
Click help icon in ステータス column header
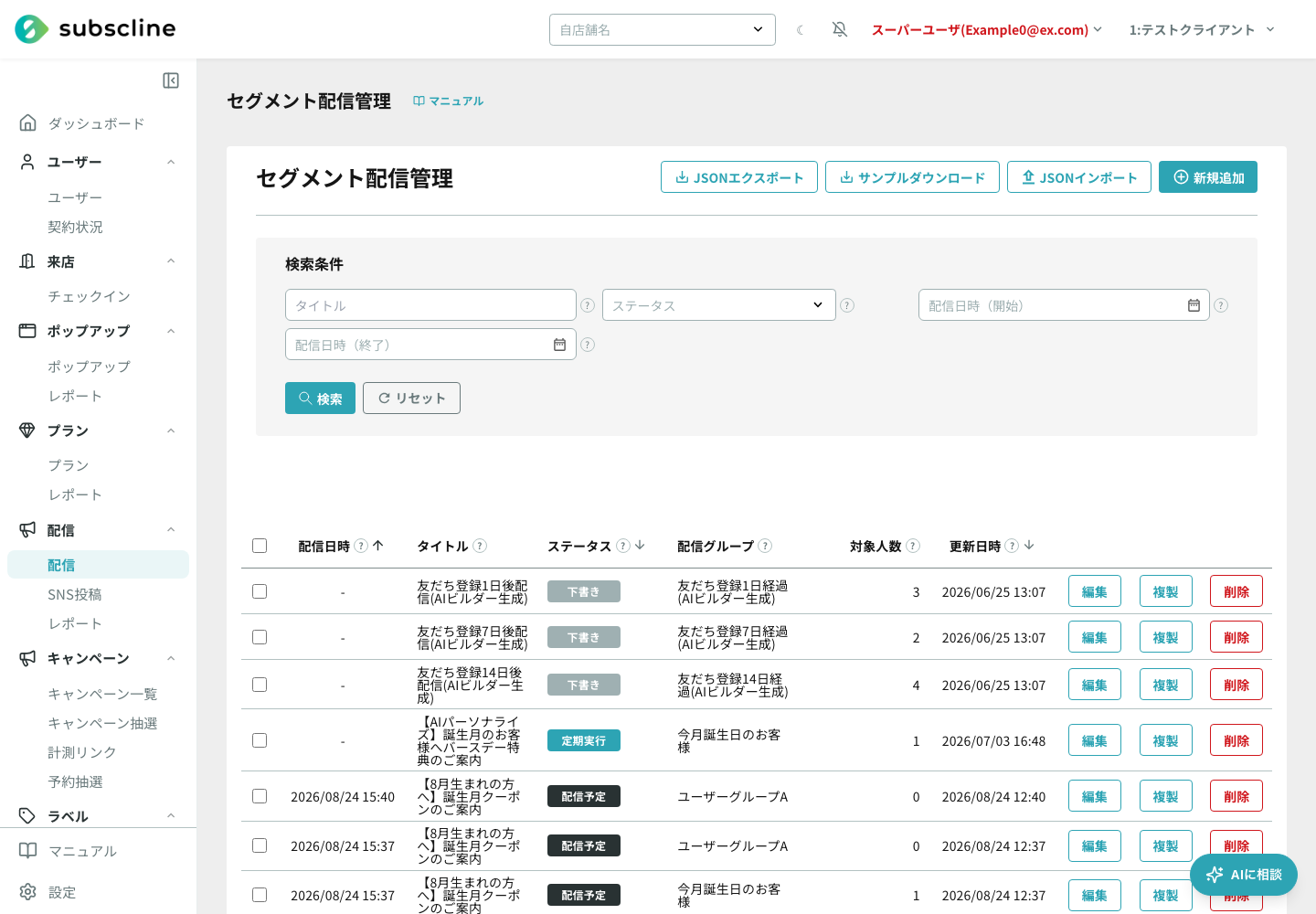[623, 546]
